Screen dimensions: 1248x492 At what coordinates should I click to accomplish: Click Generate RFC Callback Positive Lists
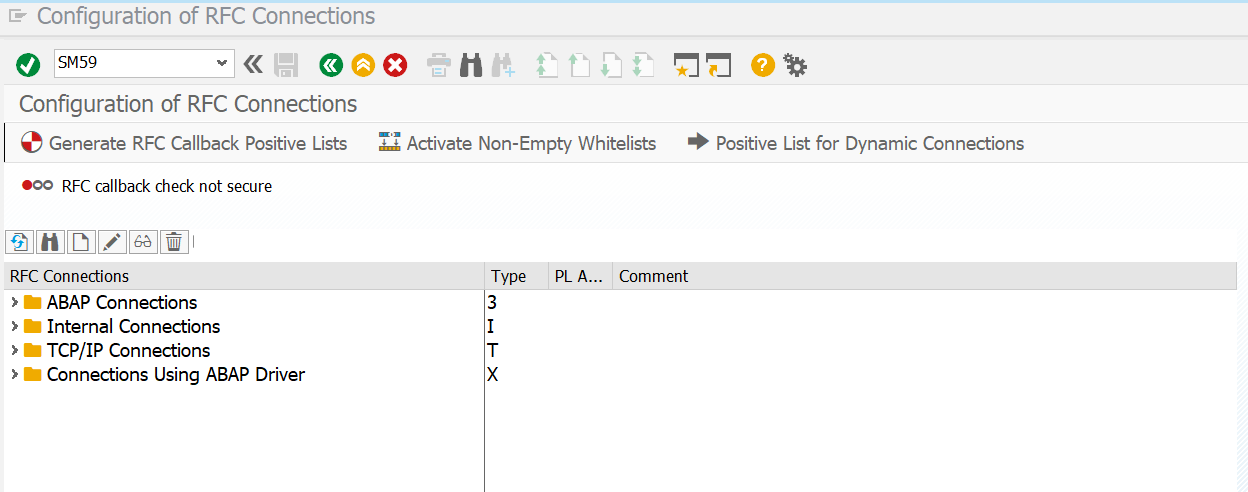coord(184,143)
